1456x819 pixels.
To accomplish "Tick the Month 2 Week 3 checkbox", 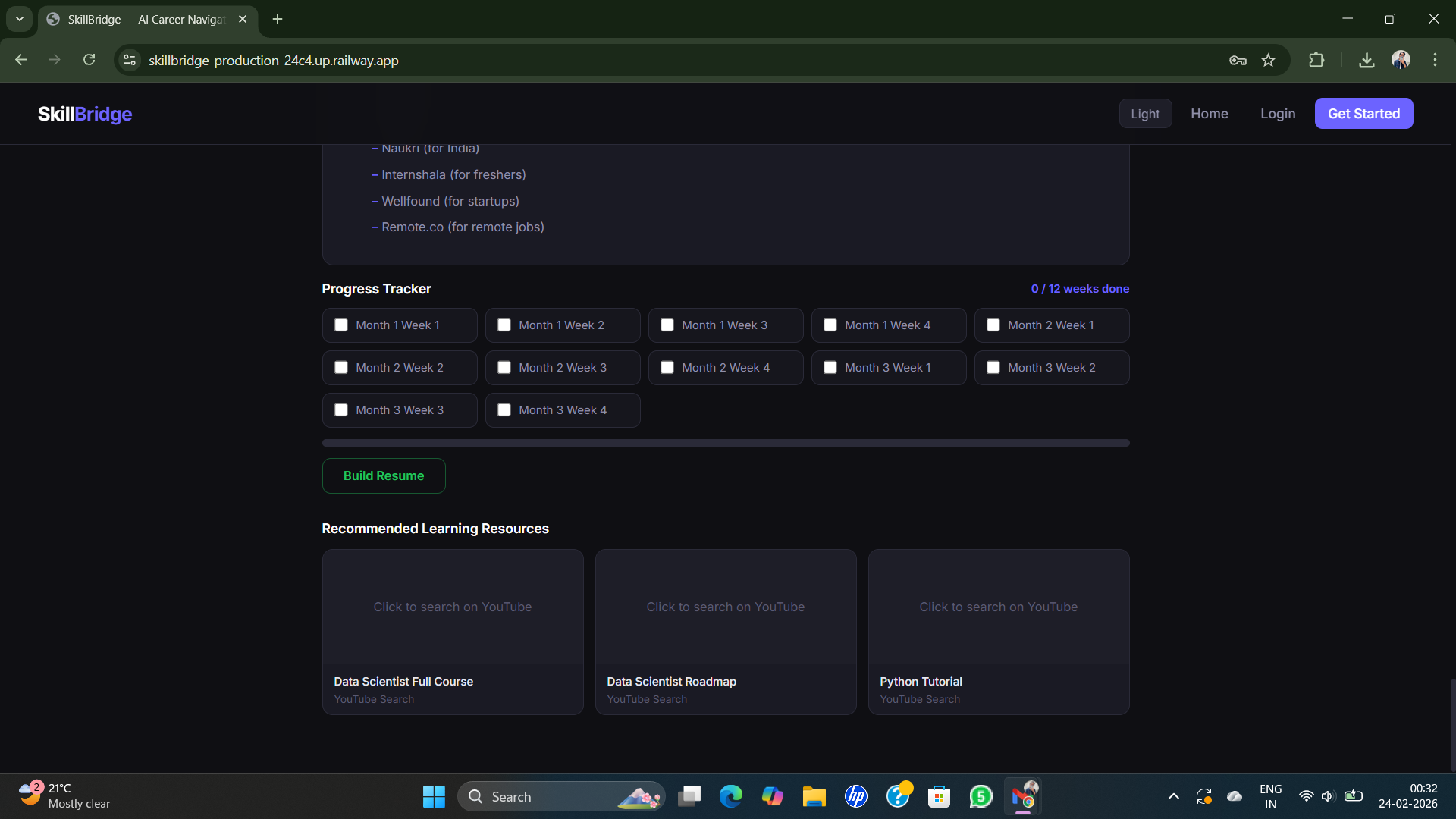I will click(x=504, y=367).
